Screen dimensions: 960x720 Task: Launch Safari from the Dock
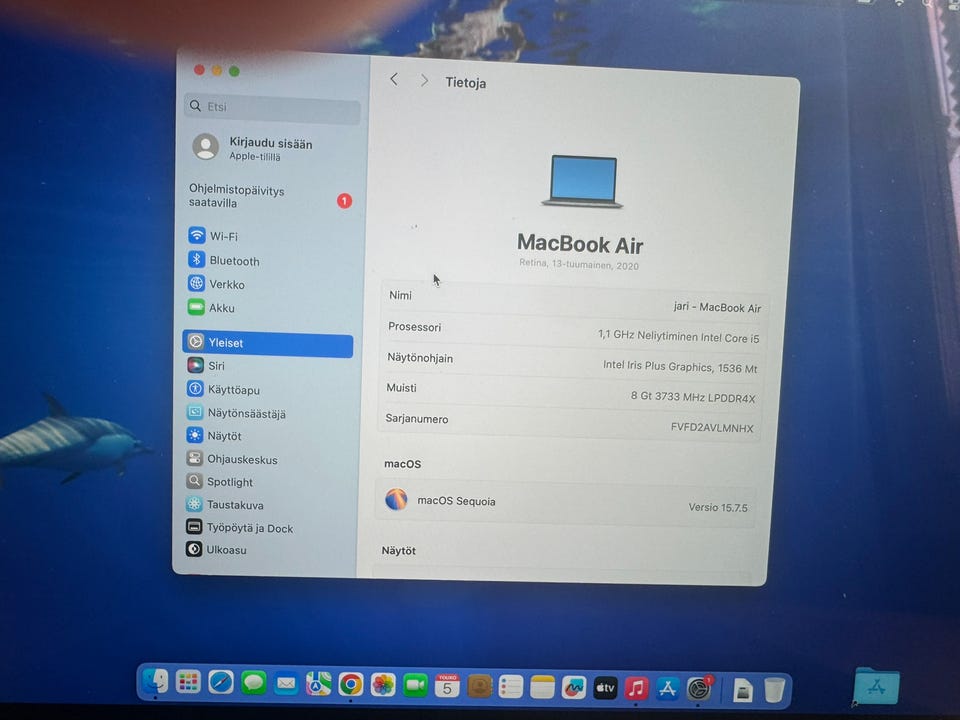(220, 682)
